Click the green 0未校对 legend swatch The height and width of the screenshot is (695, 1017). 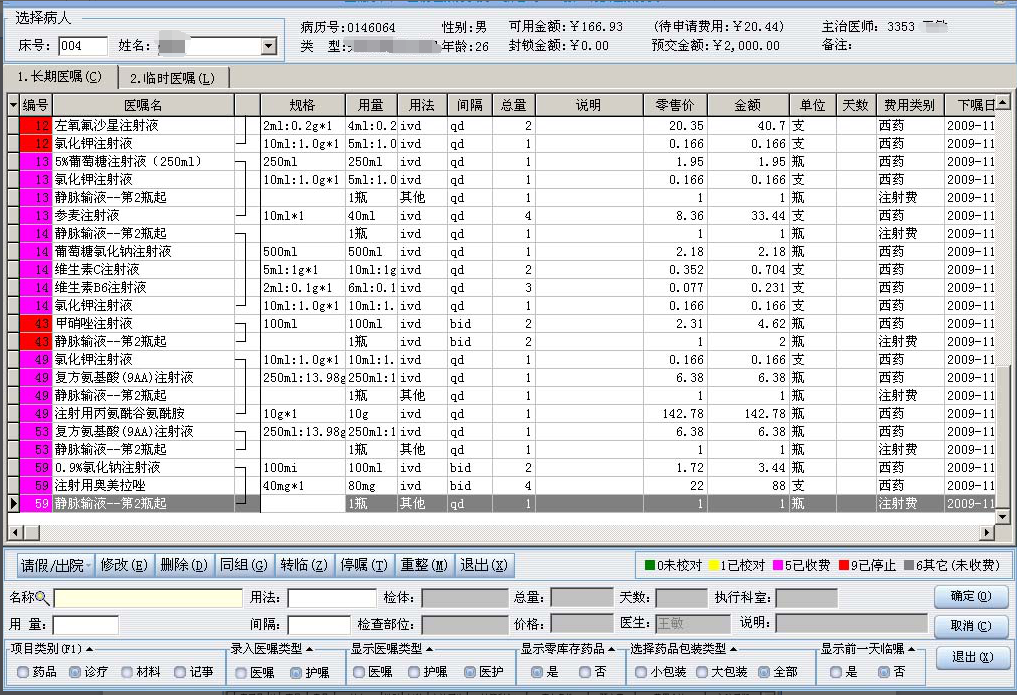point(649,565)
